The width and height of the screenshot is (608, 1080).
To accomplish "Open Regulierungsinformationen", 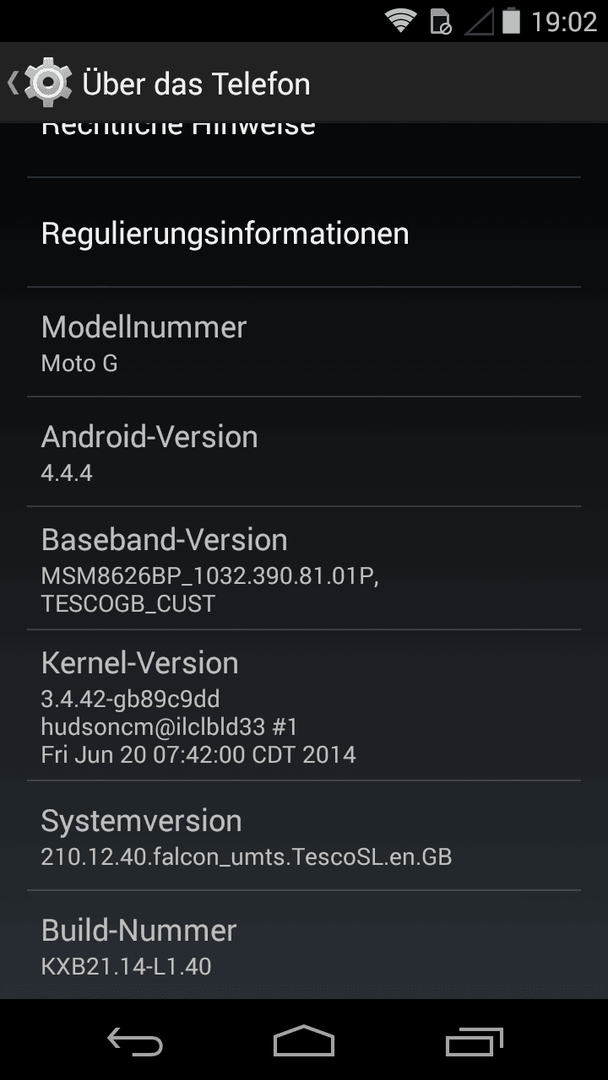I will [x=304, y=232].
